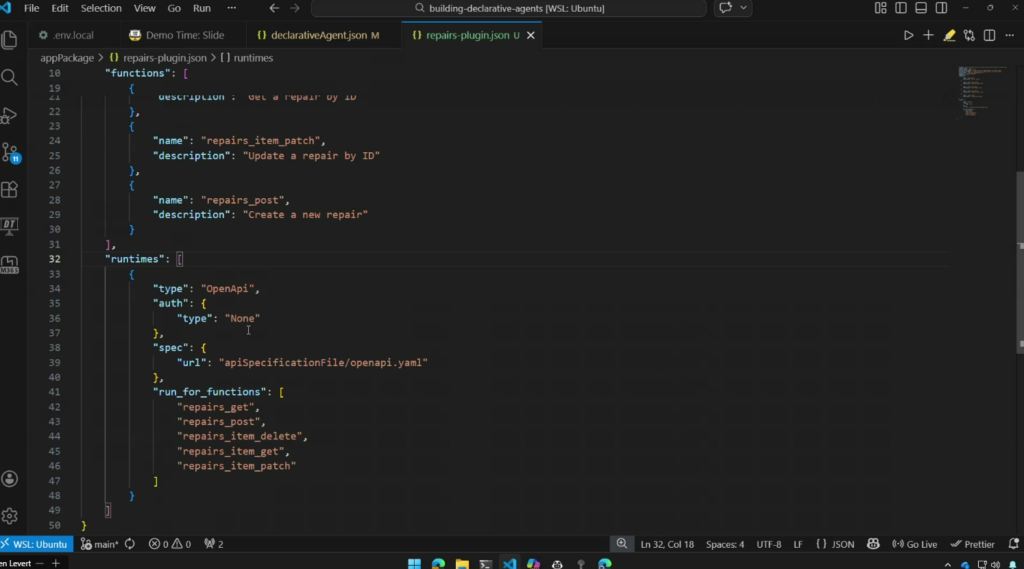This screenshot has height=569, width=1024.
Task: Open the Run and Debug view
Action: point(10,116)
